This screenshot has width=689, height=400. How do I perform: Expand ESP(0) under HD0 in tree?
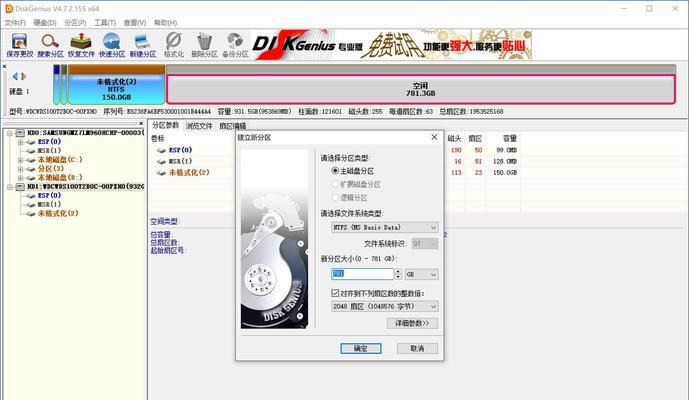click(x=20, y=142)
